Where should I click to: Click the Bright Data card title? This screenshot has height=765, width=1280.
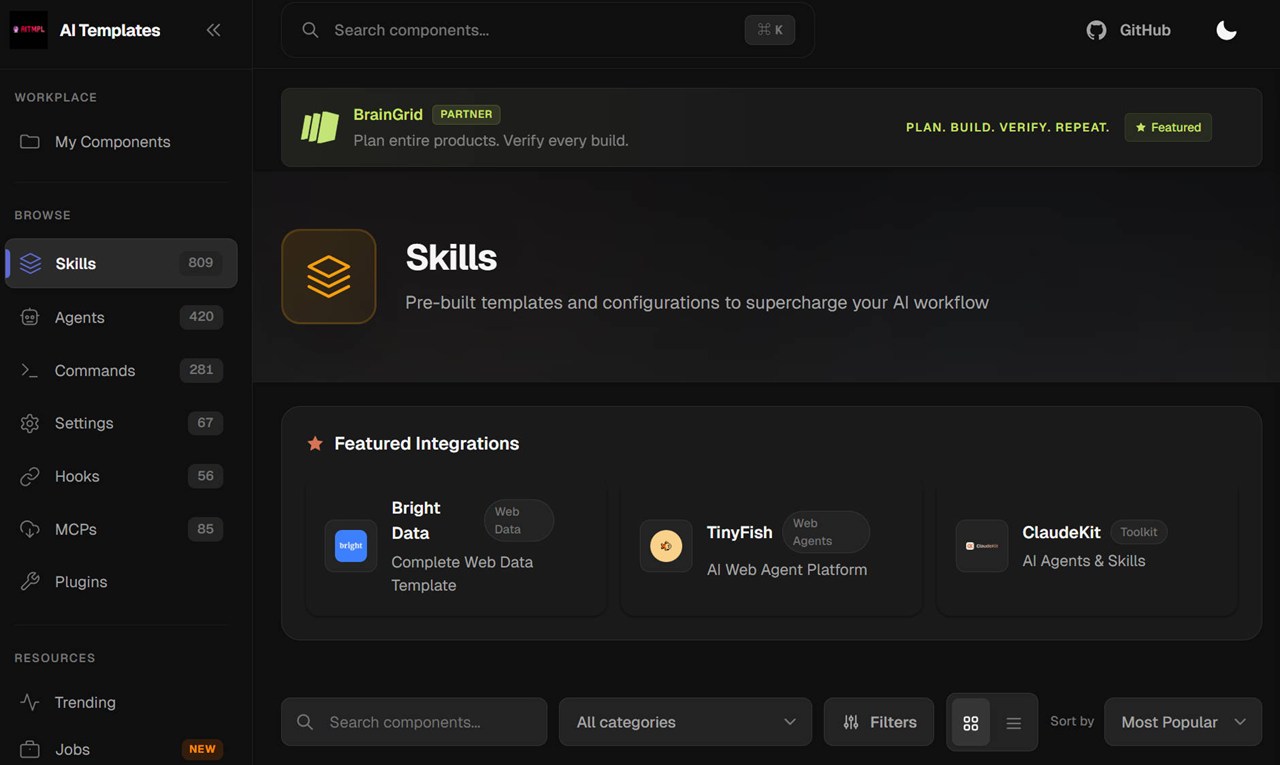(416, 521)
